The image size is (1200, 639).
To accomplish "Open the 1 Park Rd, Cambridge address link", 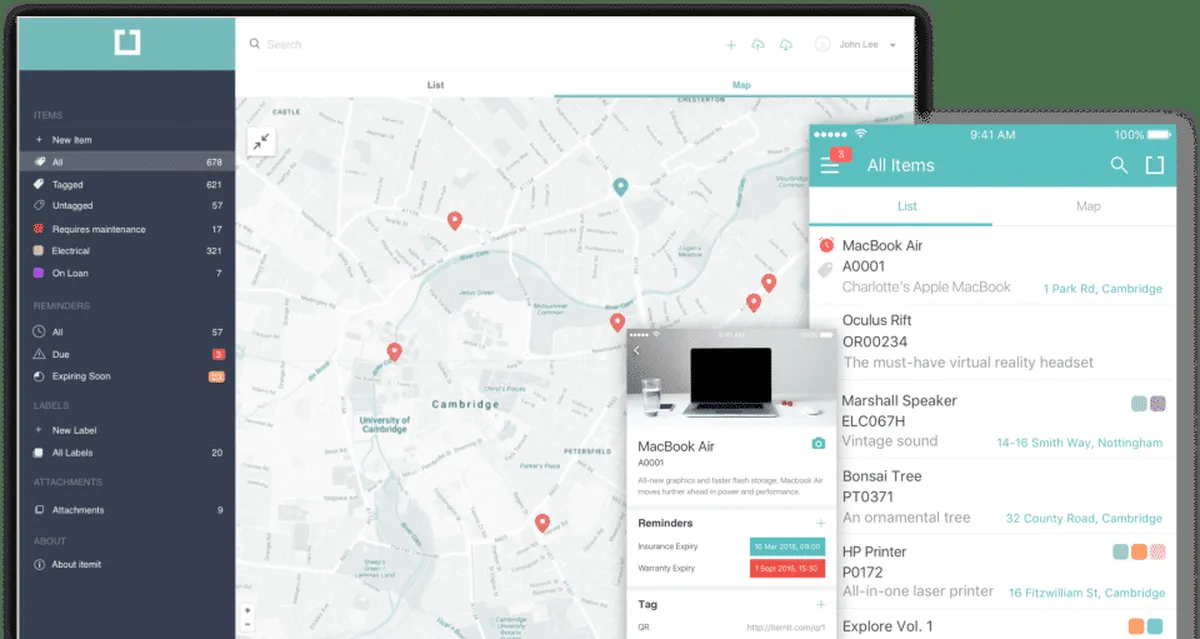I will [x=1102, y=289].
